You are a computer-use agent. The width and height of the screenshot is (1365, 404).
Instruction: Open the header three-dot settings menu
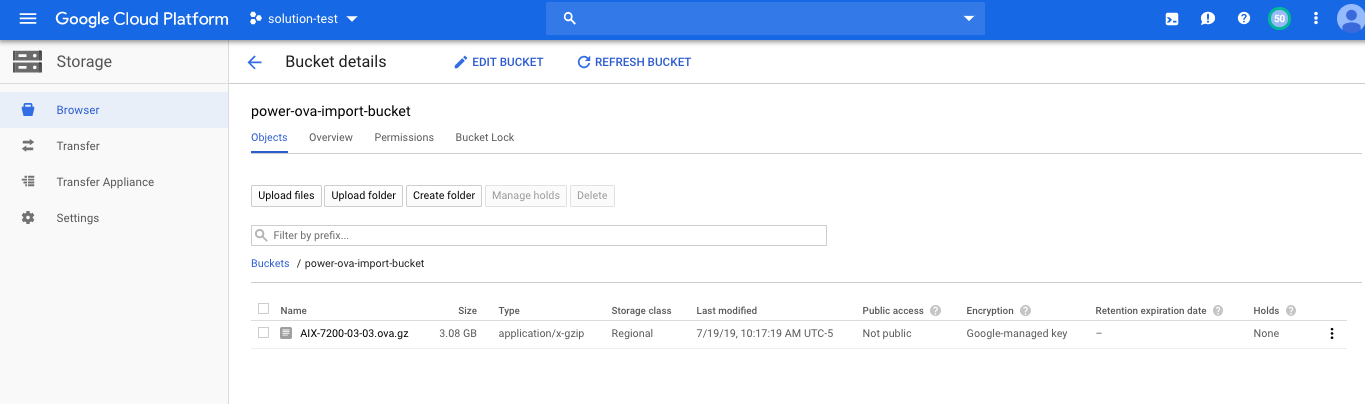point(1316,19)
